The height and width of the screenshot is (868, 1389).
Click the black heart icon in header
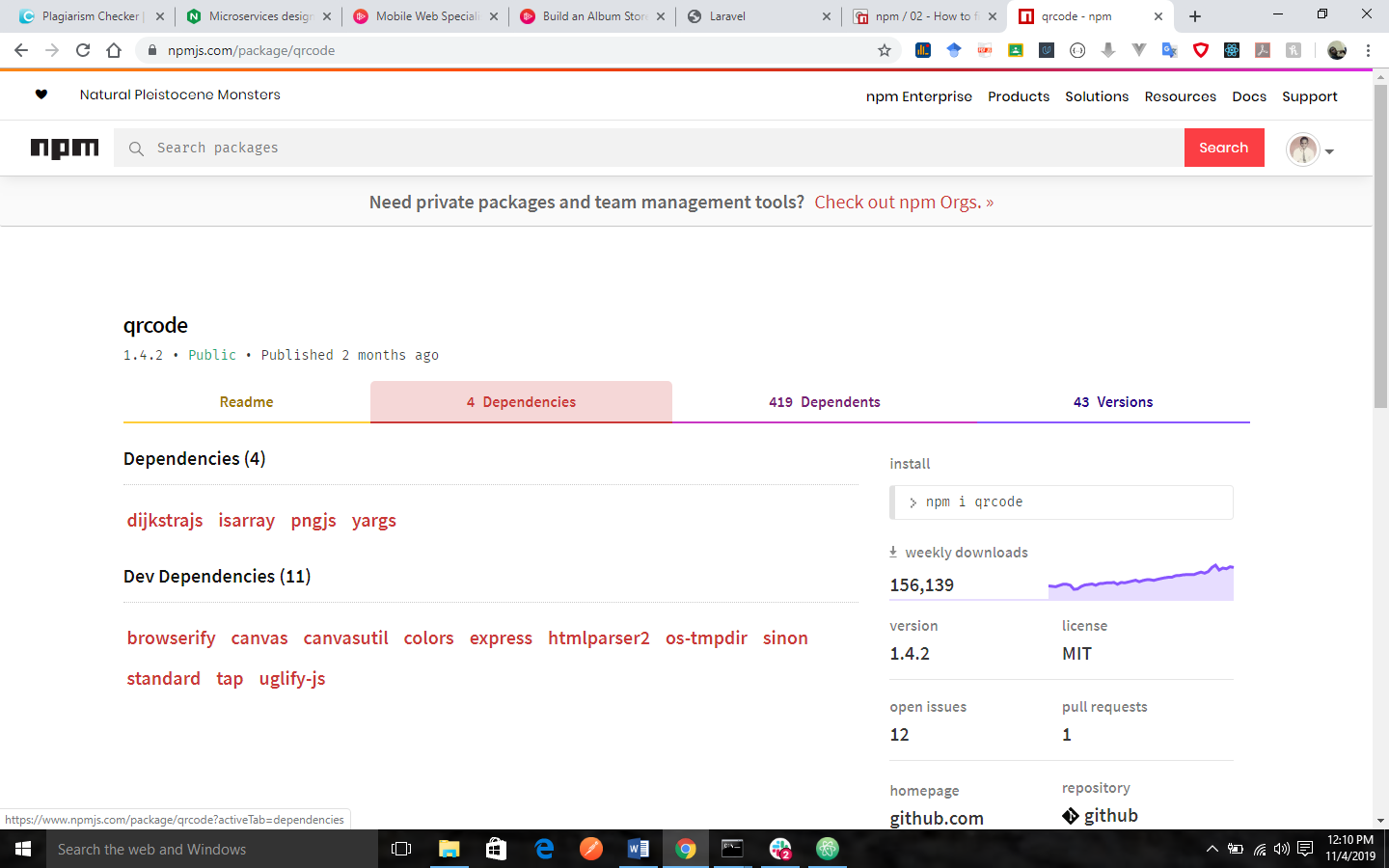point(41,95)
